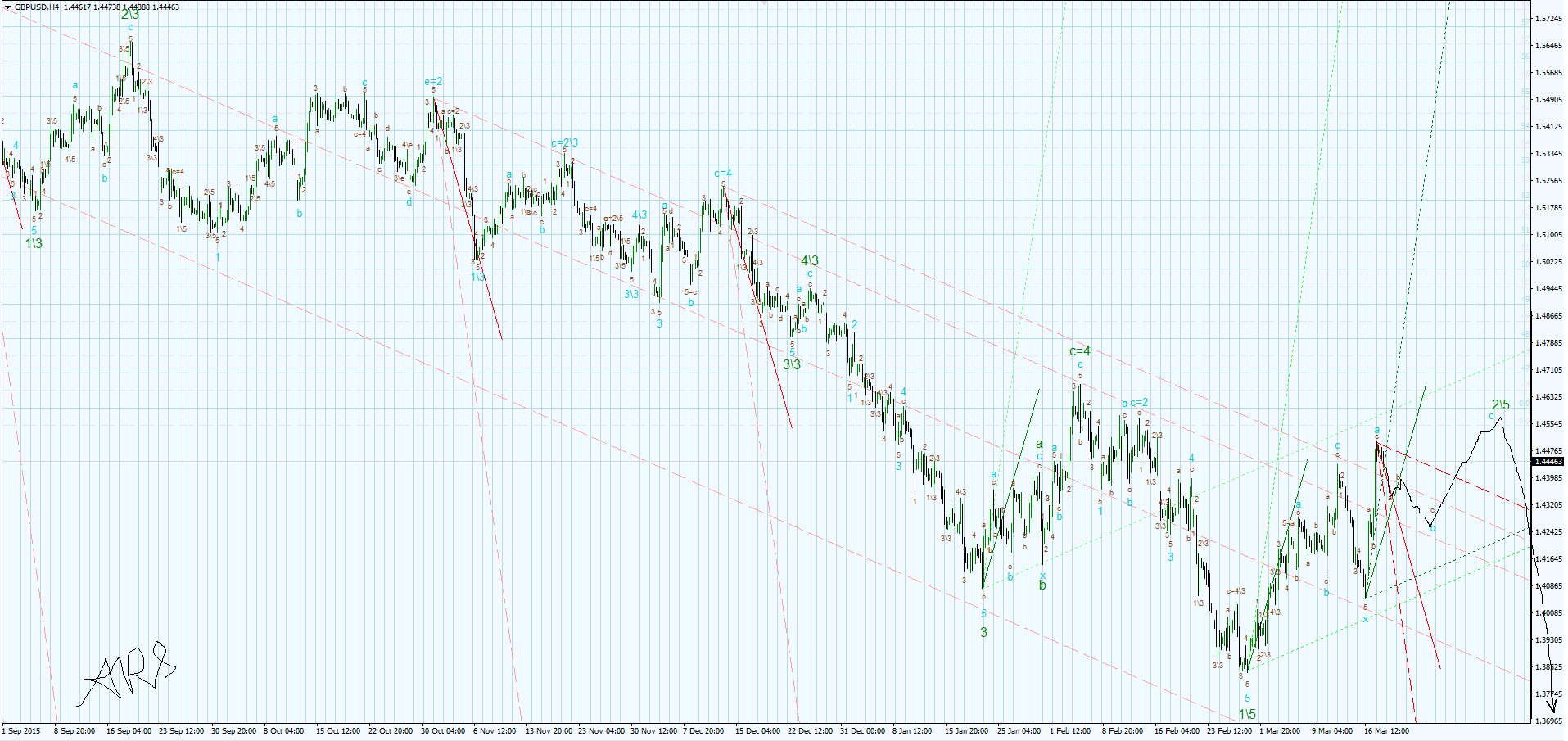Click the 1.43205 price axis label

[x=1548, y=504]
